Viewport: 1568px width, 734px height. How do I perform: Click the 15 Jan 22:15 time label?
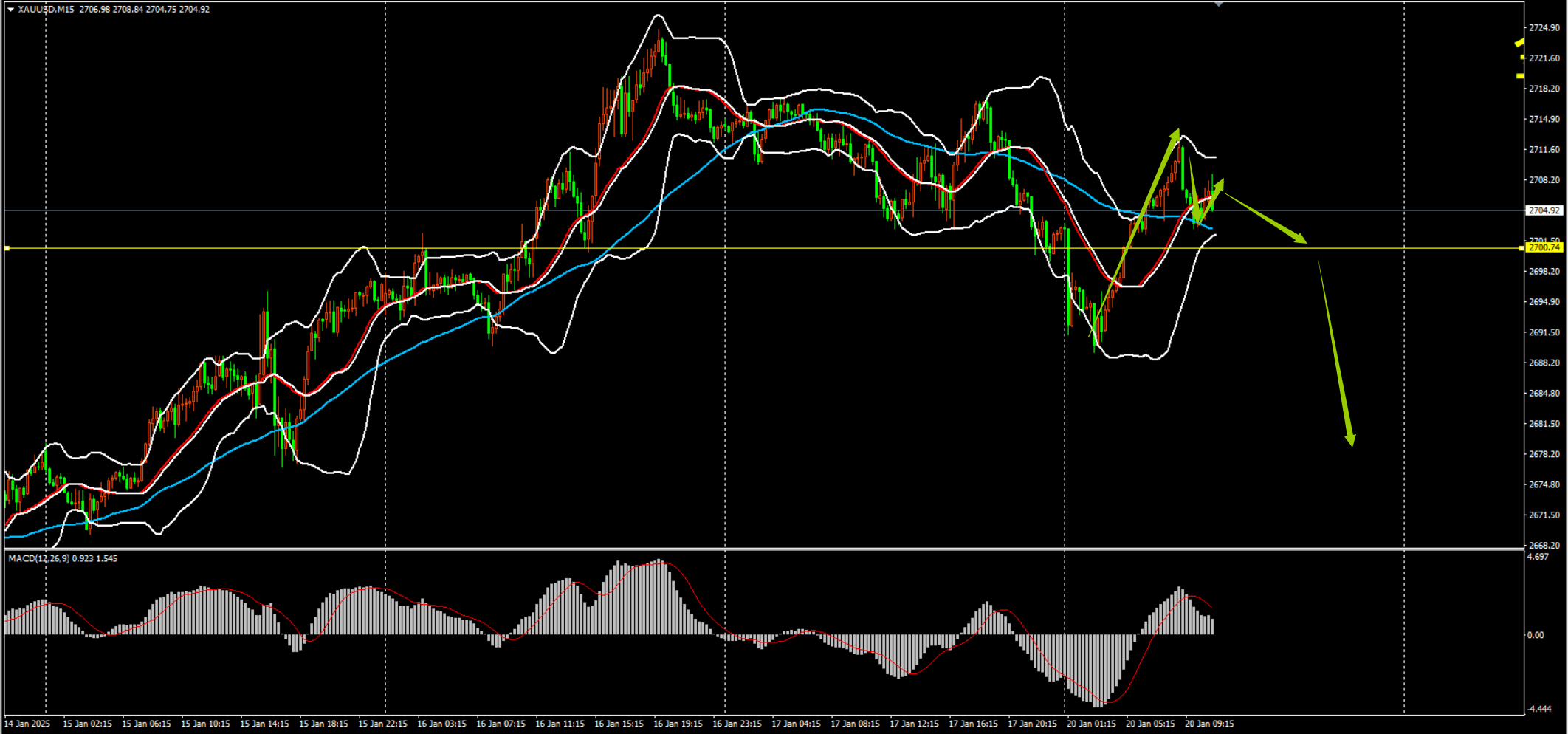(x=382, y=724)
